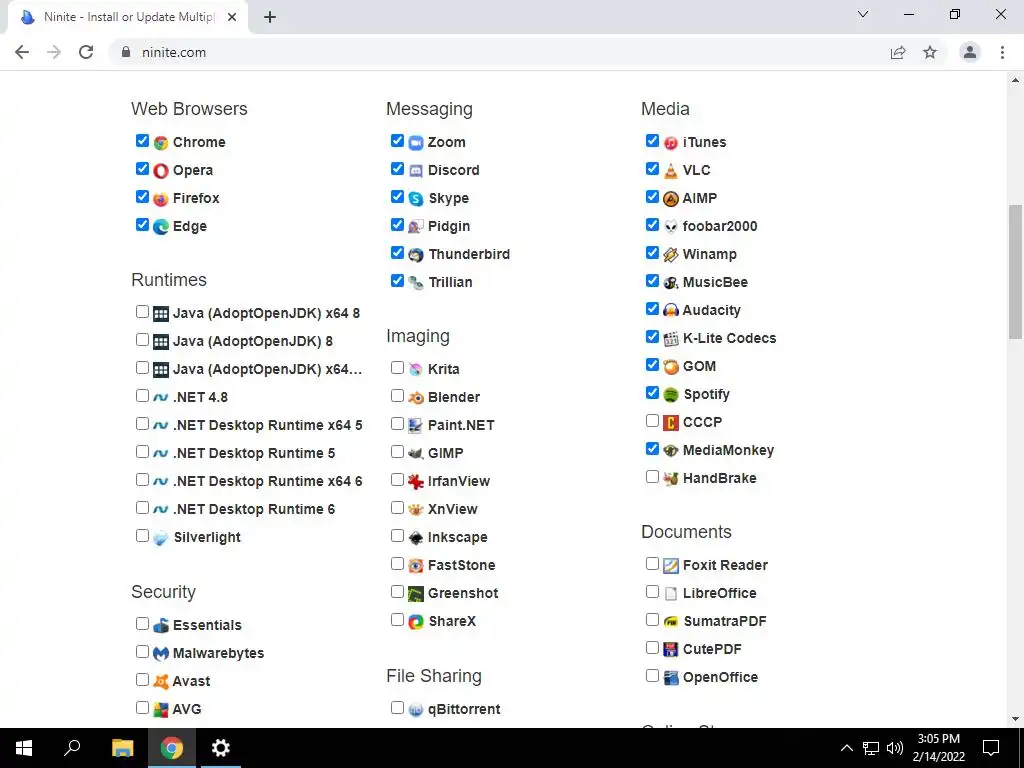Check the GIMP checkbox
Image resolution: width=1024 pixels, height=768 pixels.
click(x=397, y=452)
